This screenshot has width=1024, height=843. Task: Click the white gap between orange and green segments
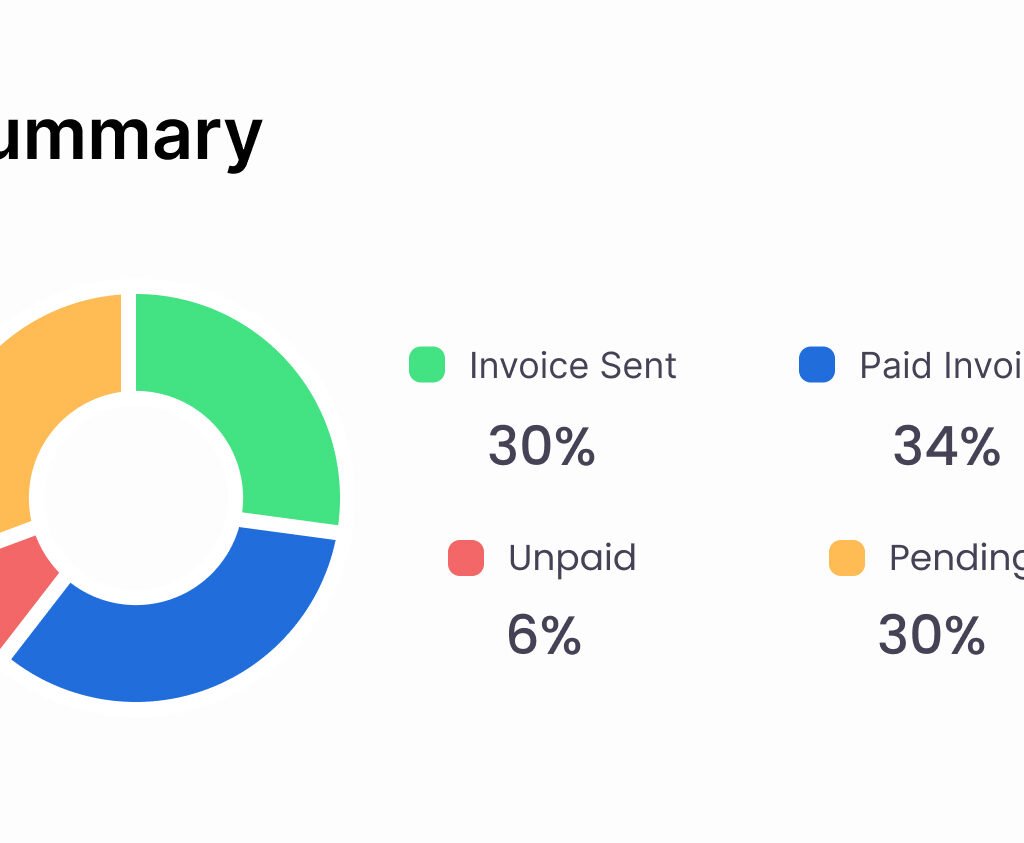(128, 340)
